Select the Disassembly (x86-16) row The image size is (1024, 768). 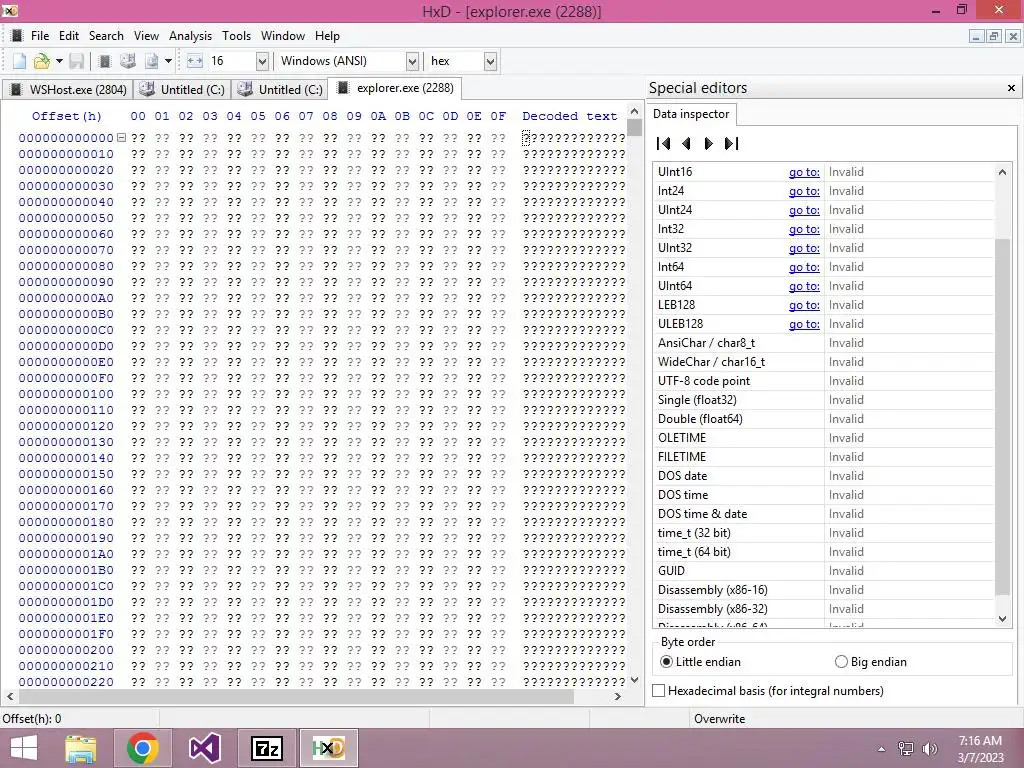point(824,590)
